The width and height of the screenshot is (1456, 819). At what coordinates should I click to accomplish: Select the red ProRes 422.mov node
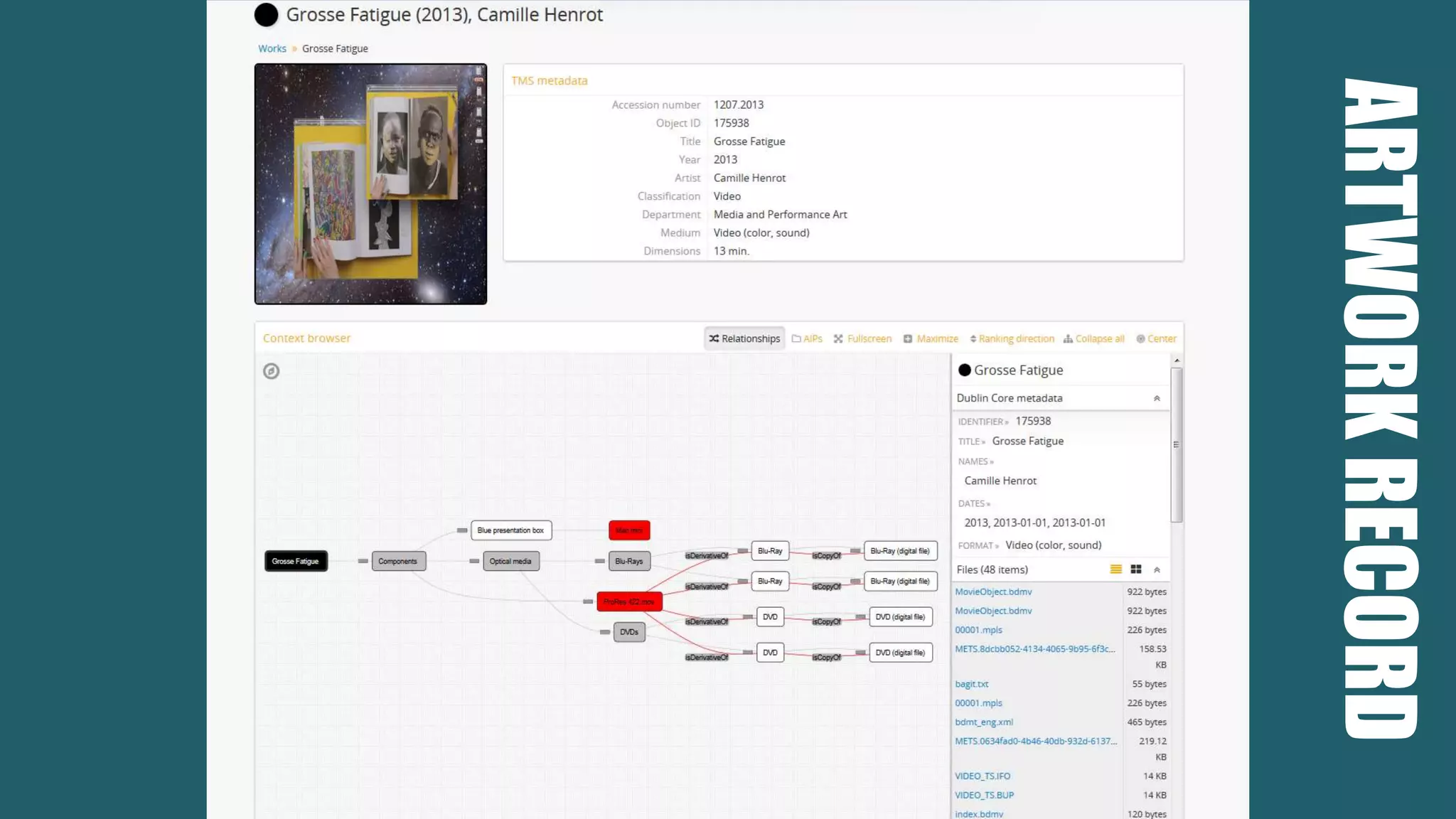tap(629, 602)
